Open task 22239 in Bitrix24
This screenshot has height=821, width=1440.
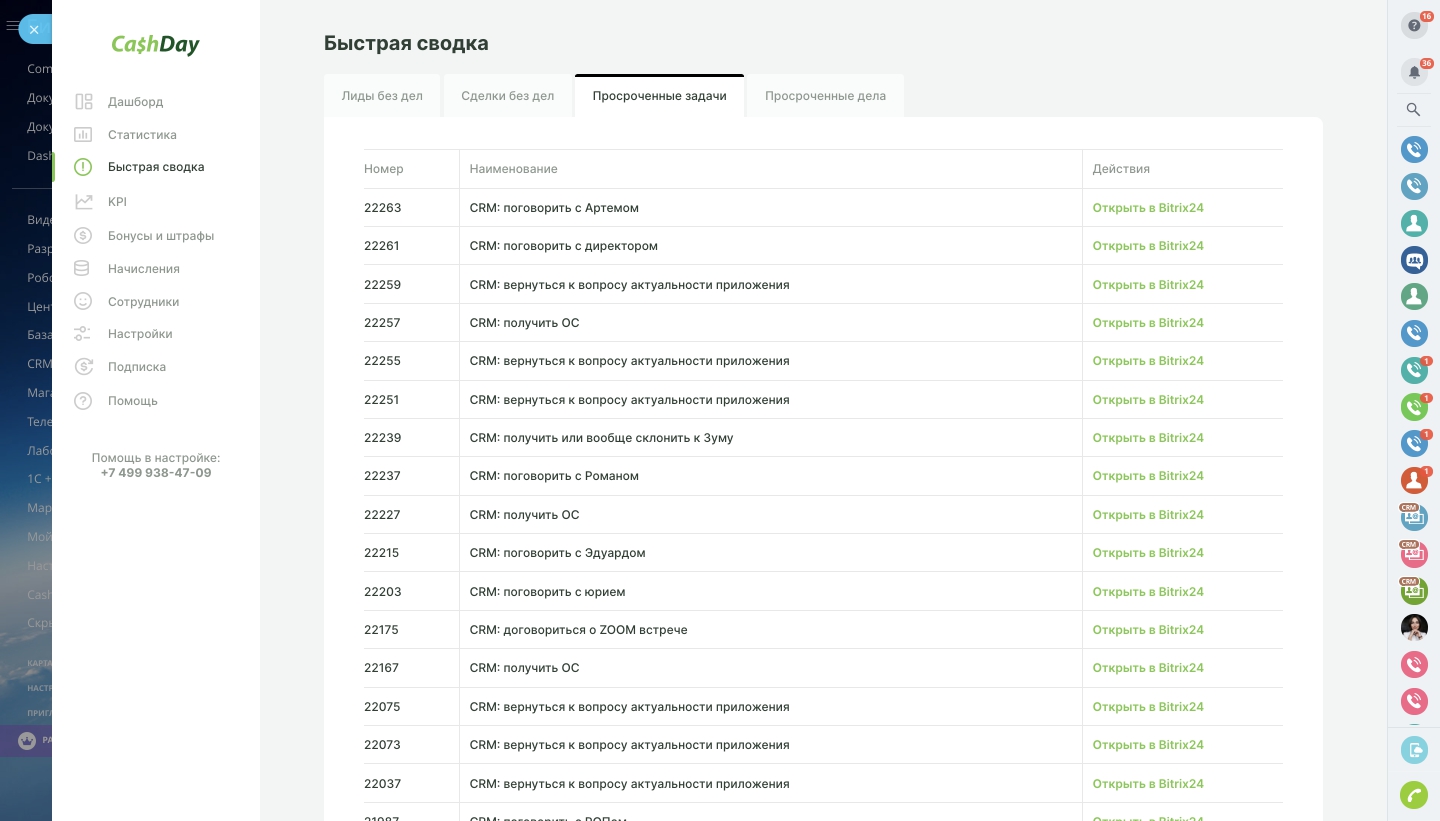[1147, 438]
